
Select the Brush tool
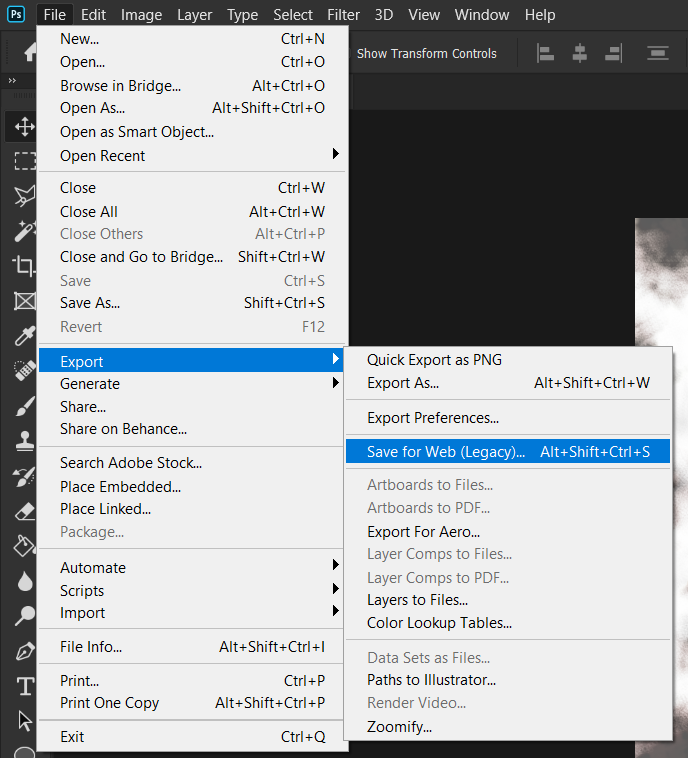pyautogui.click(x=24, y=406)
